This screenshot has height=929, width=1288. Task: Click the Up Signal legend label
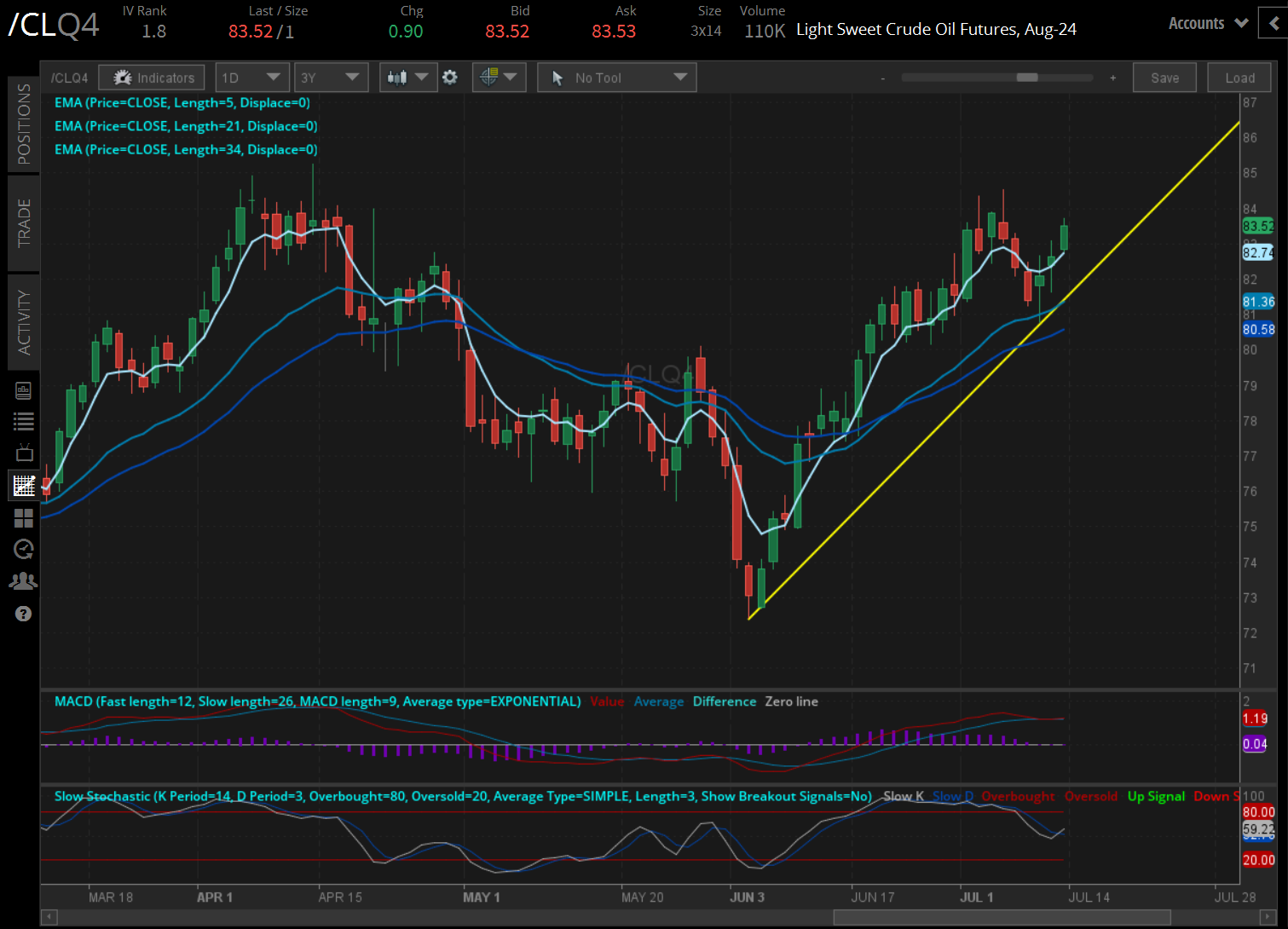pos(1156,796)
